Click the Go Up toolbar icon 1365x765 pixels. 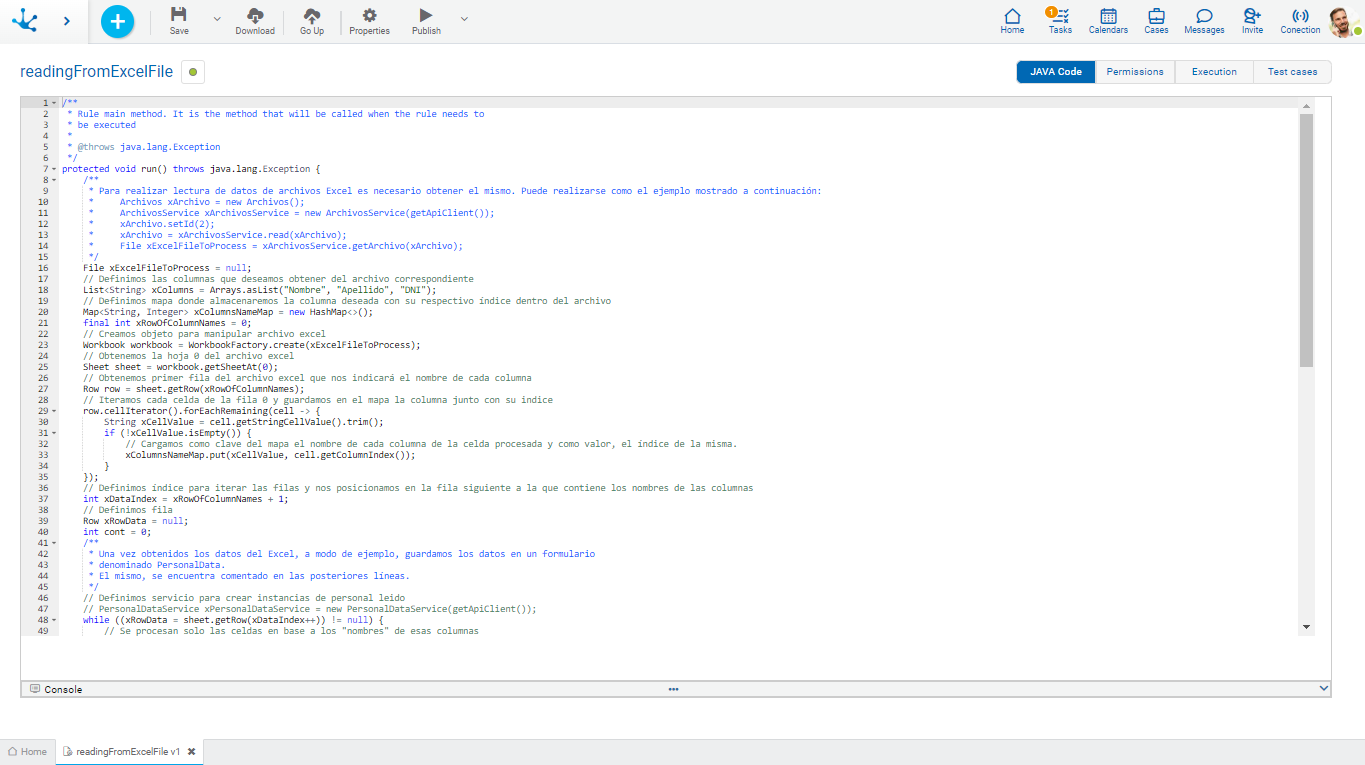[312, 20]
